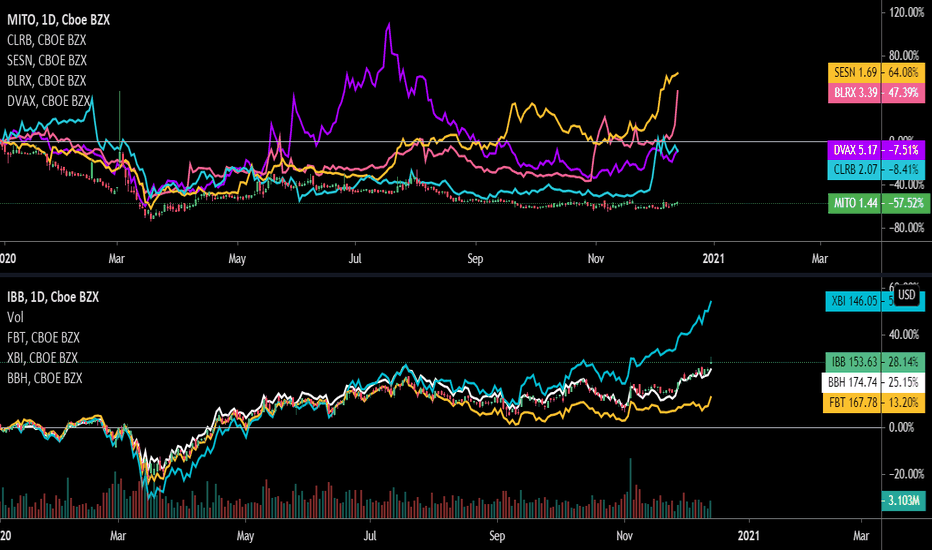Click the Jul label on upper time axis
Viewport: 932px width, 550px height.
point(355,259)
